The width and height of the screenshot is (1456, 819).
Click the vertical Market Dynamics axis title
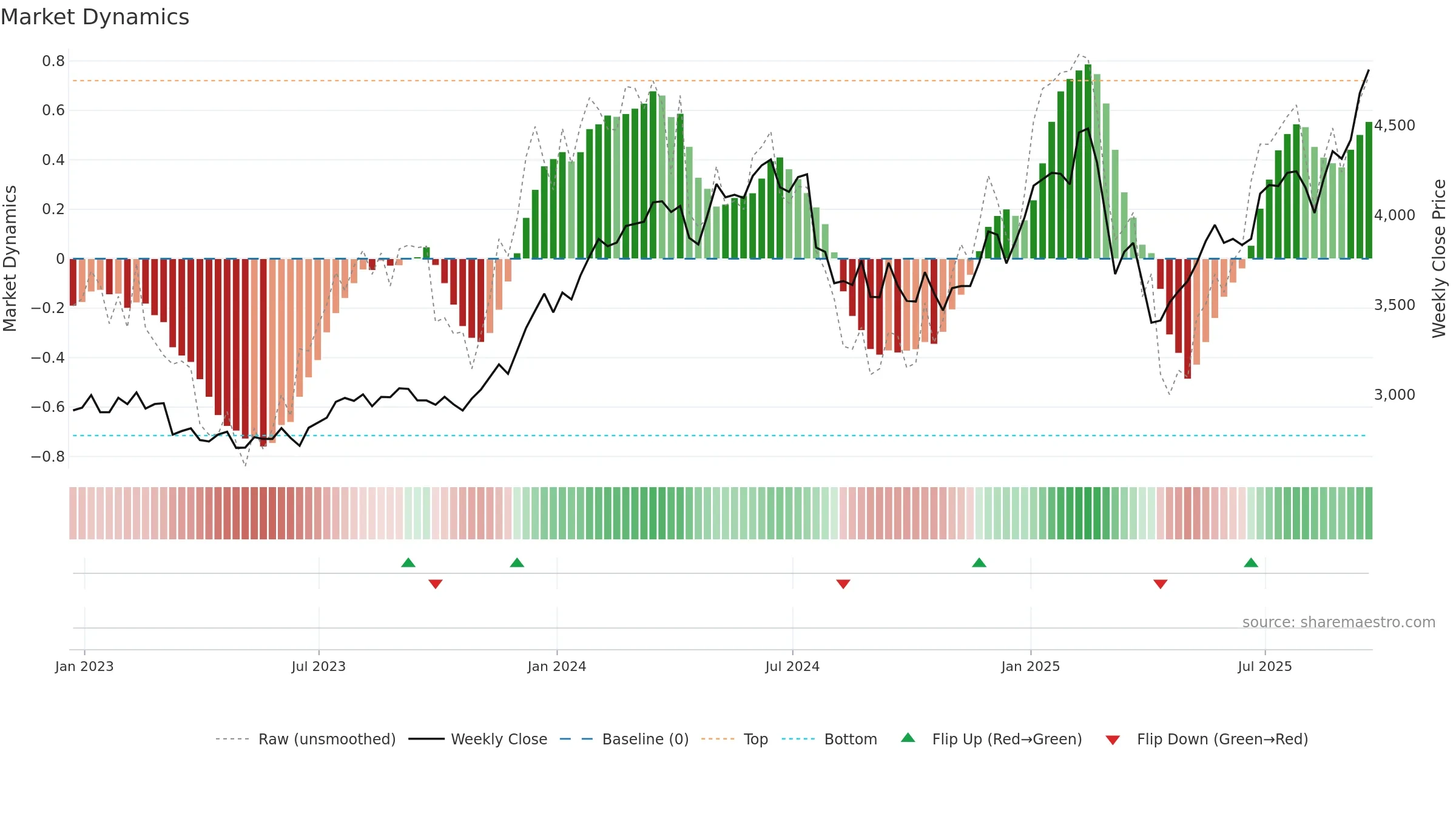point(10,258)
